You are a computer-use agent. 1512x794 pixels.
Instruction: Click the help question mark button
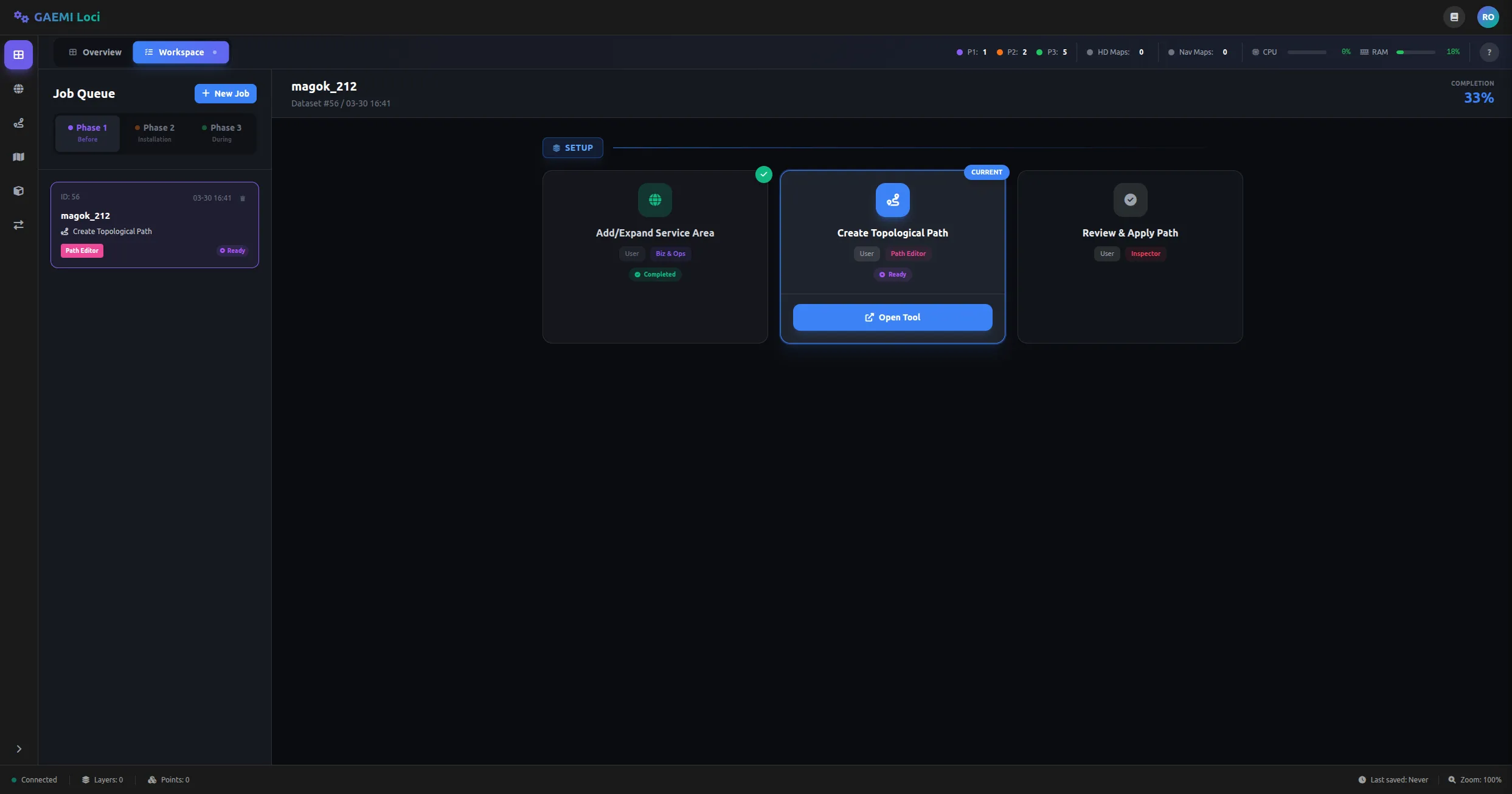point(1489,52)
